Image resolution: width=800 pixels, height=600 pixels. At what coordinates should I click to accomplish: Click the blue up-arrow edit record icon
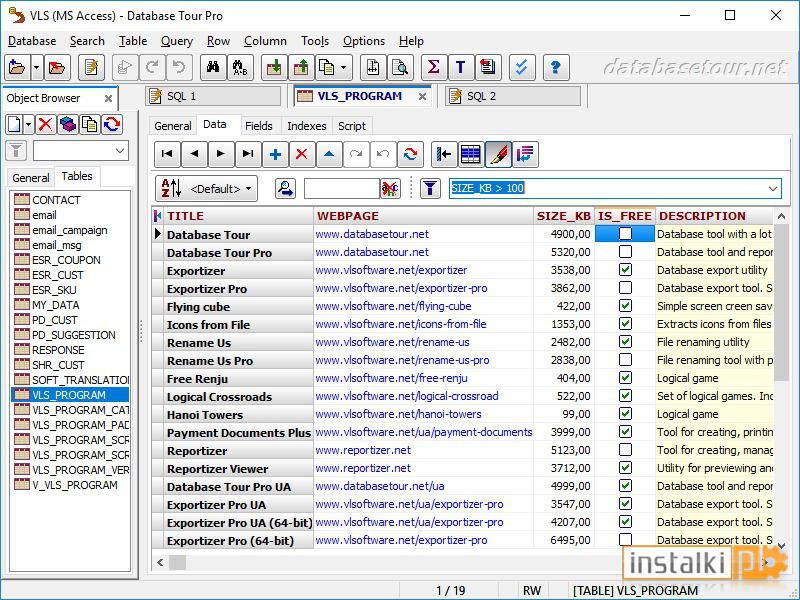tap(329, 154)
